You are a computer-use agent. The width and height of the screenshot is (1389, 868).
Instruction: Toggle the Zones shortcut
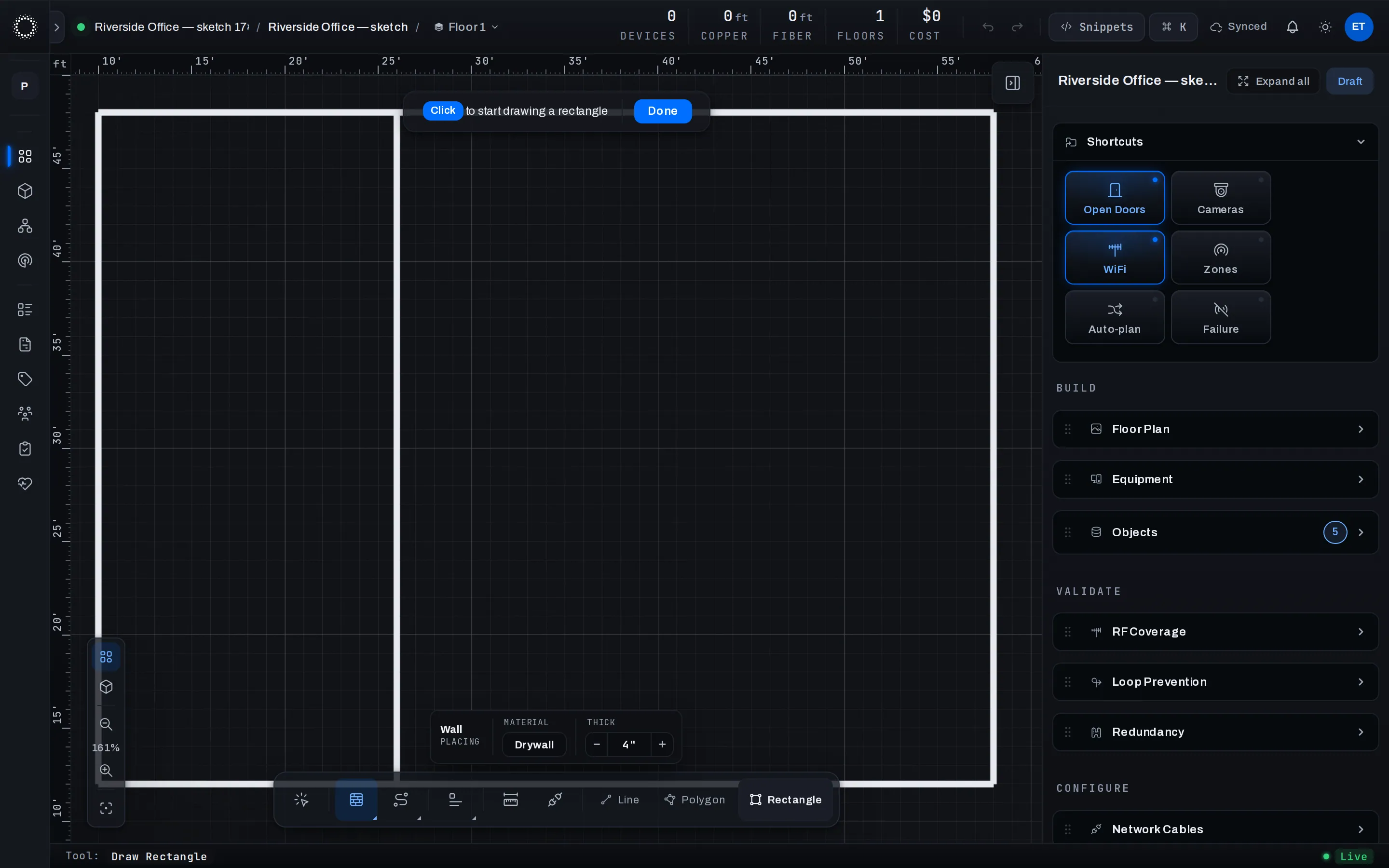click(1221, 258)
